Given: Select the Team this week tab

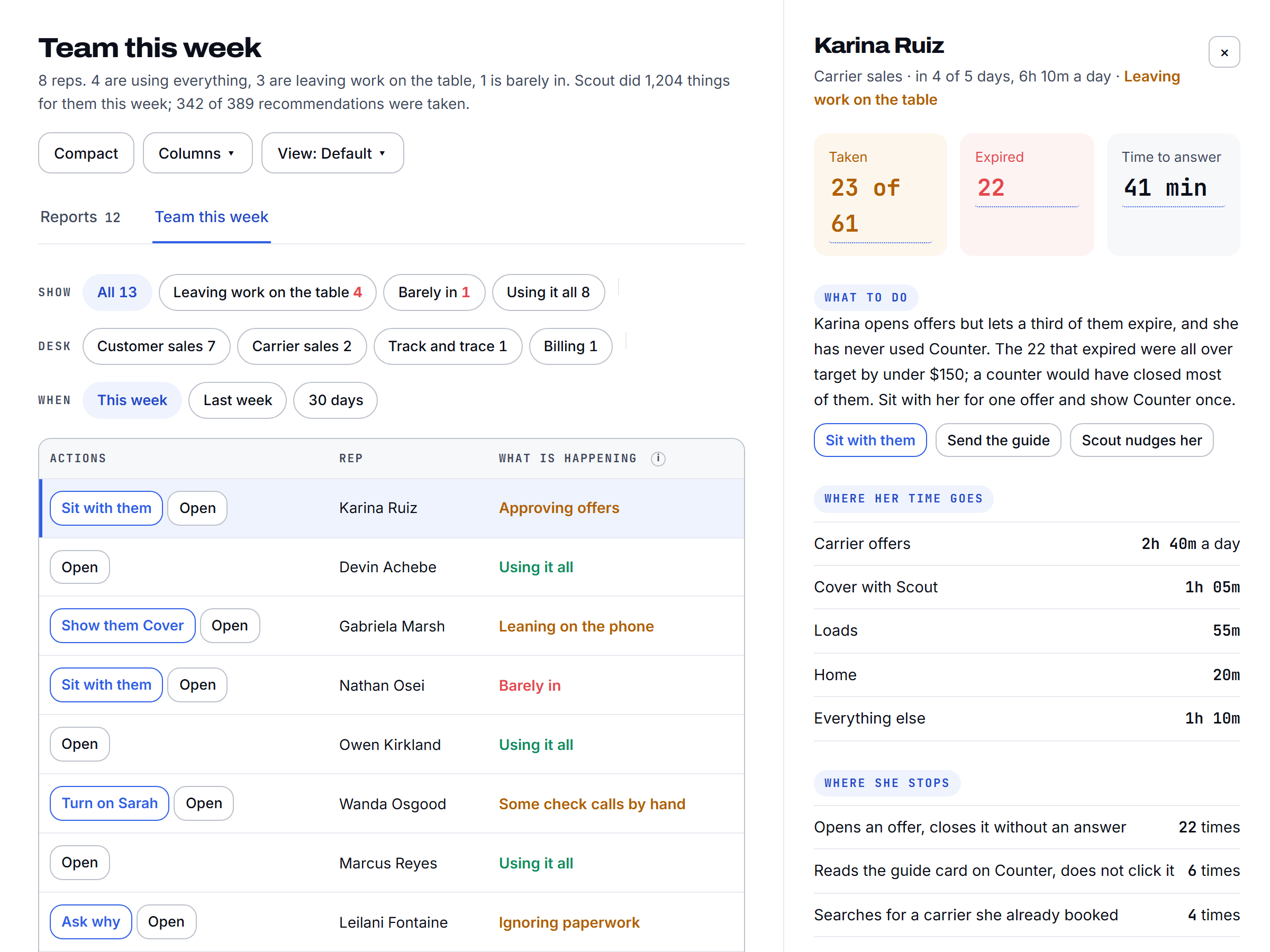Looking at the screenshot, I should (211, 217).
